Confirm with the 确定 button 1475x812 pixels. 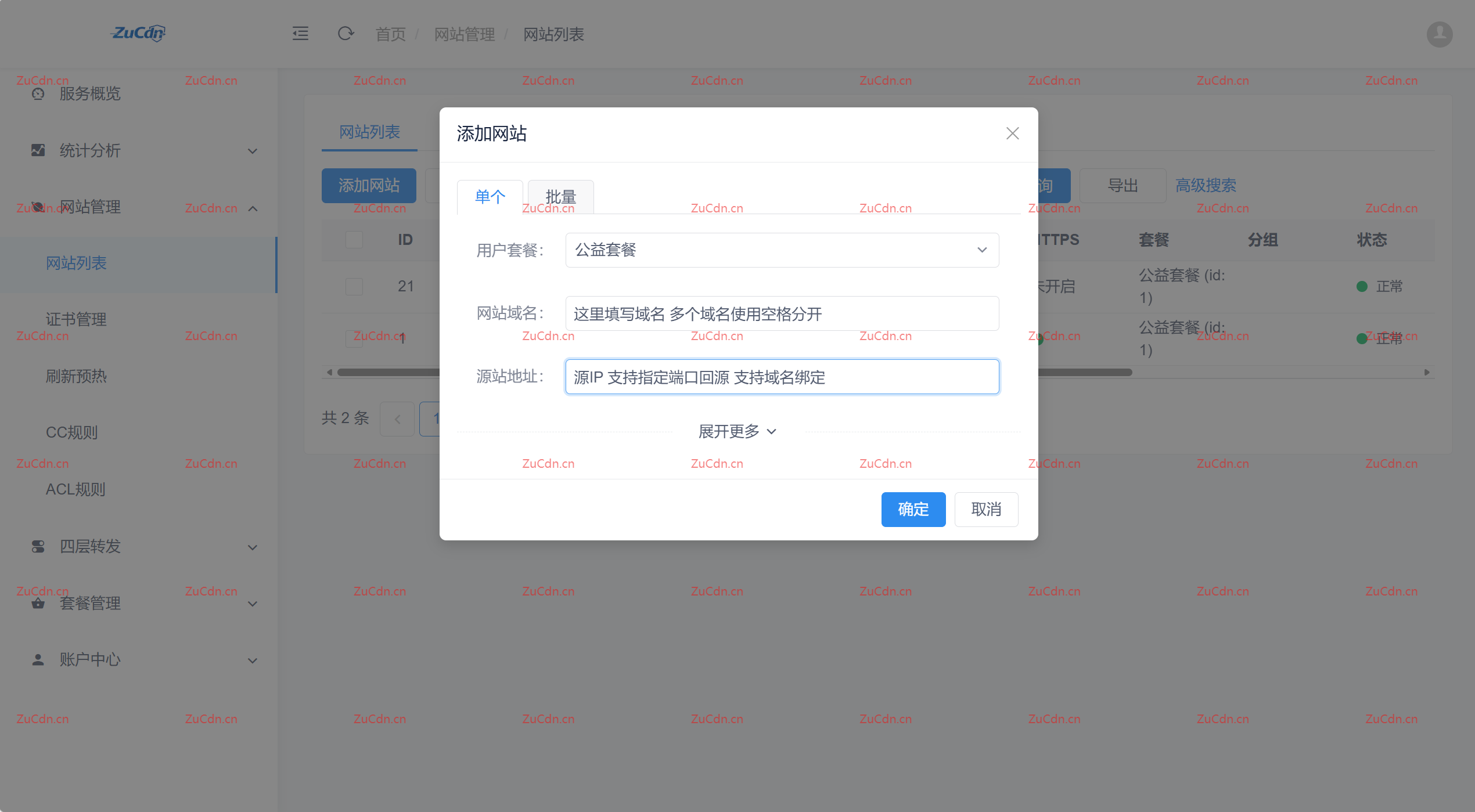[913, 509]
